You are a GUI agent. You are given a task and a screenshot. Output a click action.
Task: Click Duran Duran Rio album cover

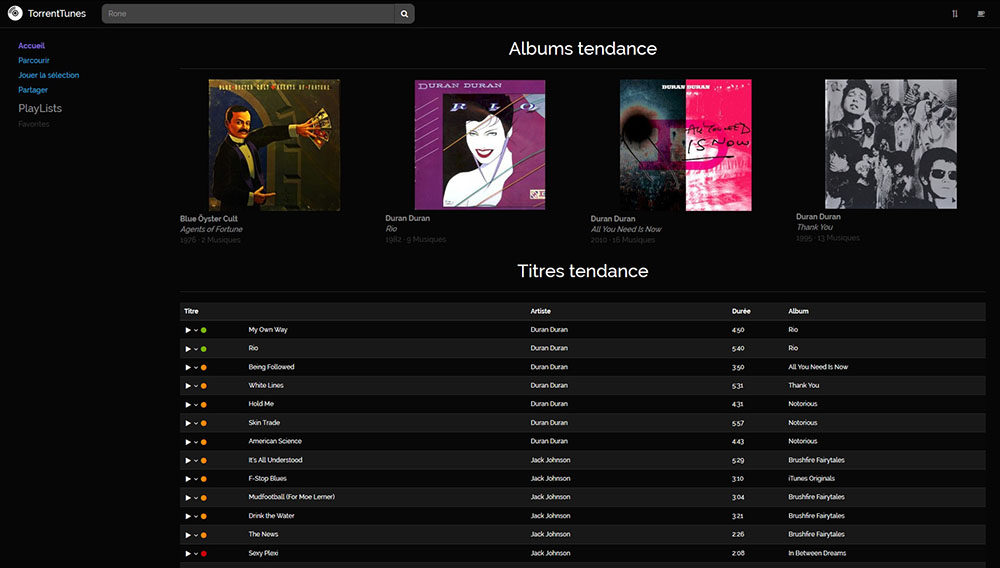point(480,145)
